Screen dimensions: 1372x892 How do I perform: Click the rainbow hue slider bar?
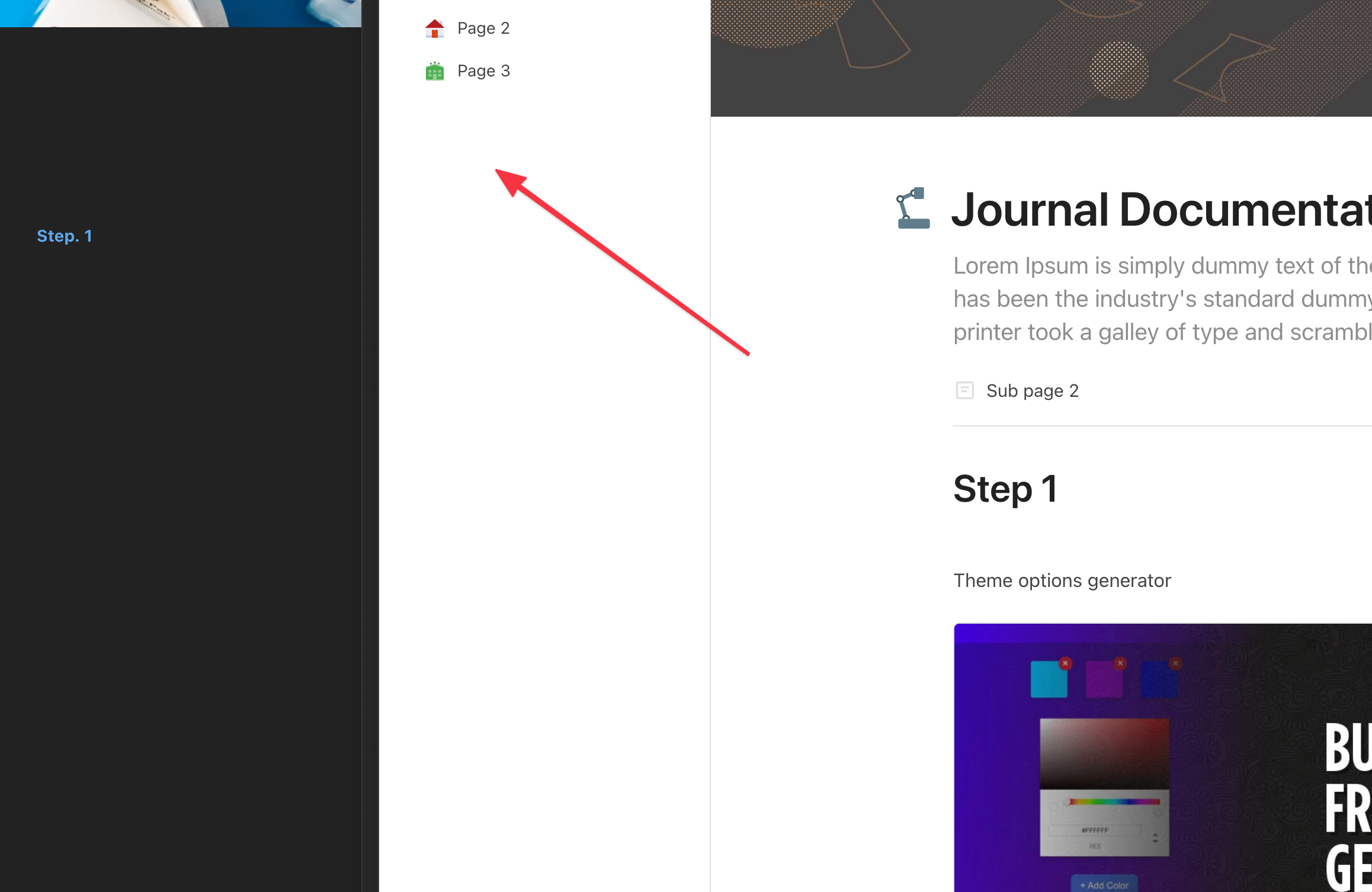click(1114, 802)
